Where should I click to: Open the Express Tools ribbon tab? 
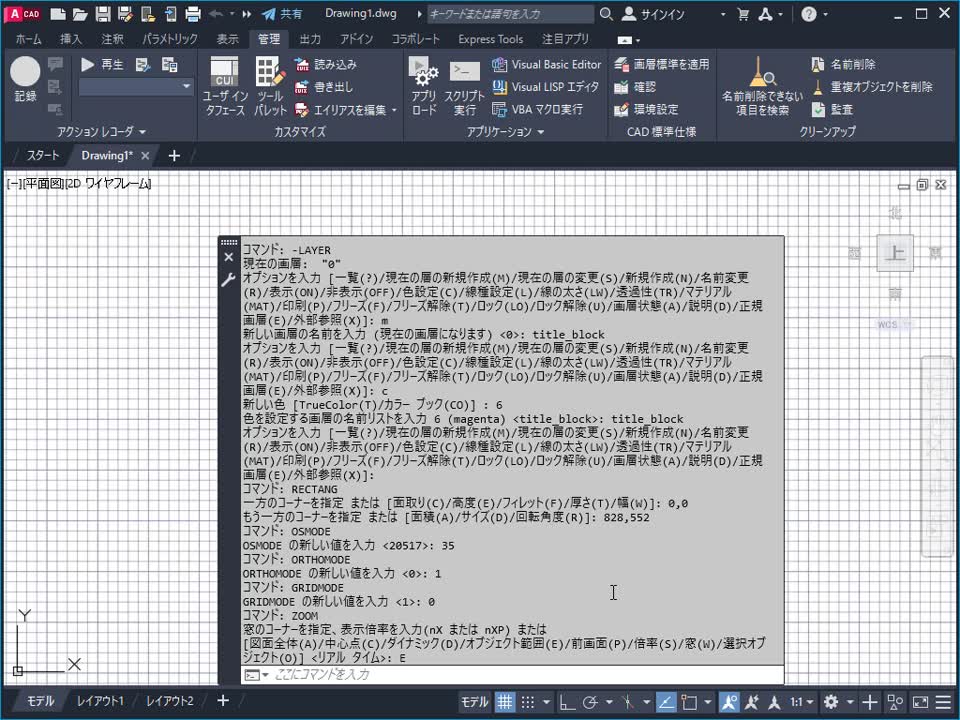[490, 39]
